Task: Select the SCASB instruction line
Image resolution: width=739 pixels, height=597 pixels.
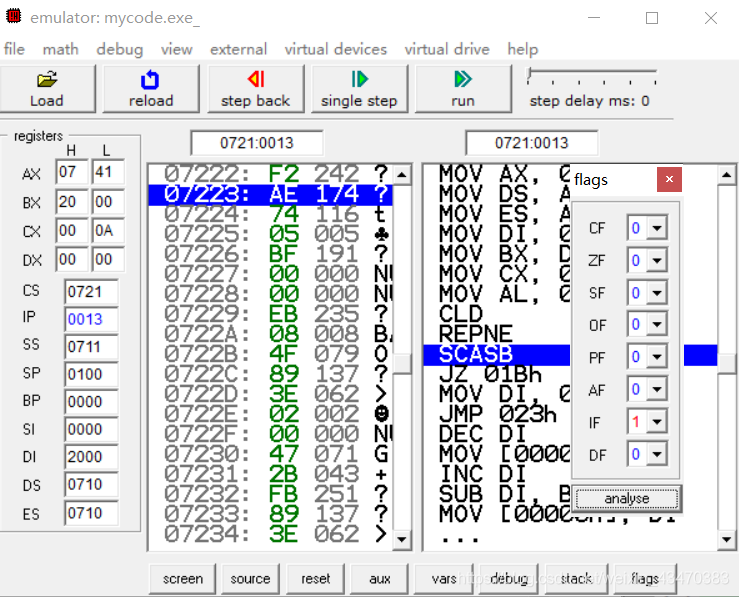Action: 497,354
